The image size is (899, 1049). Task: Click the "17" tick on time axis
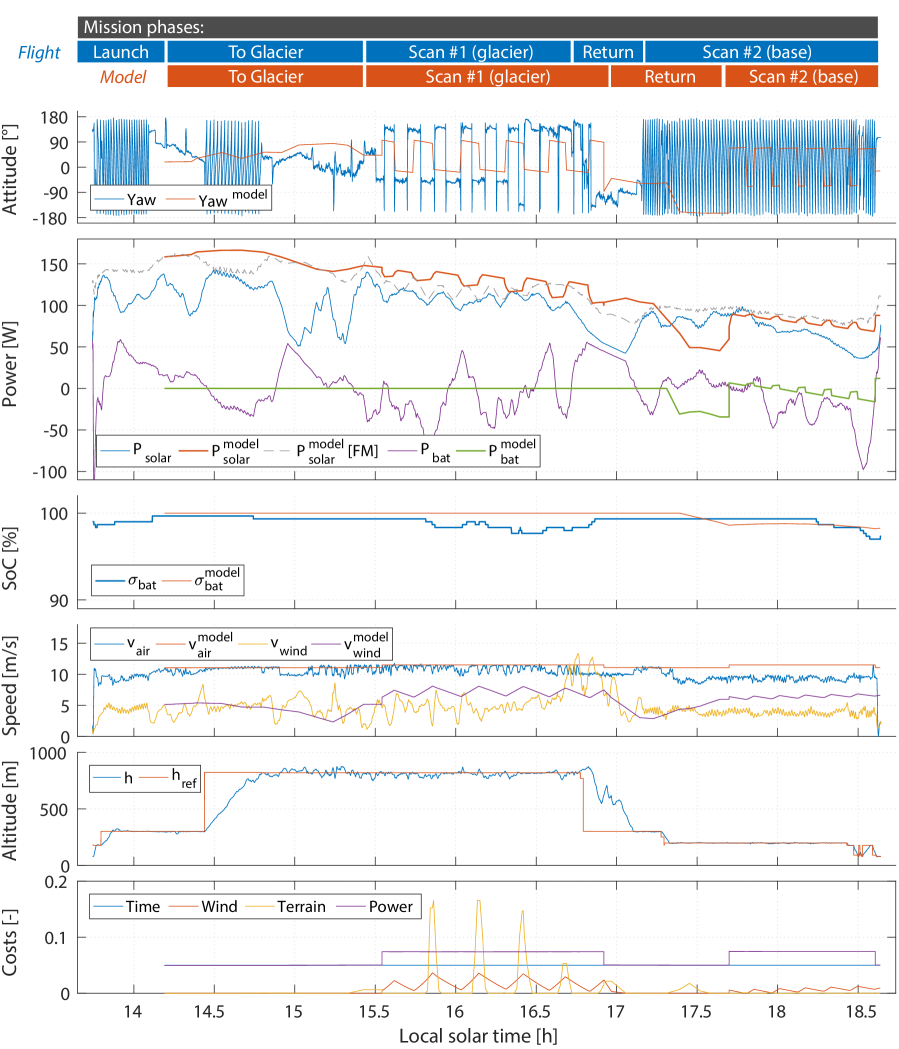coord(615,1011)
